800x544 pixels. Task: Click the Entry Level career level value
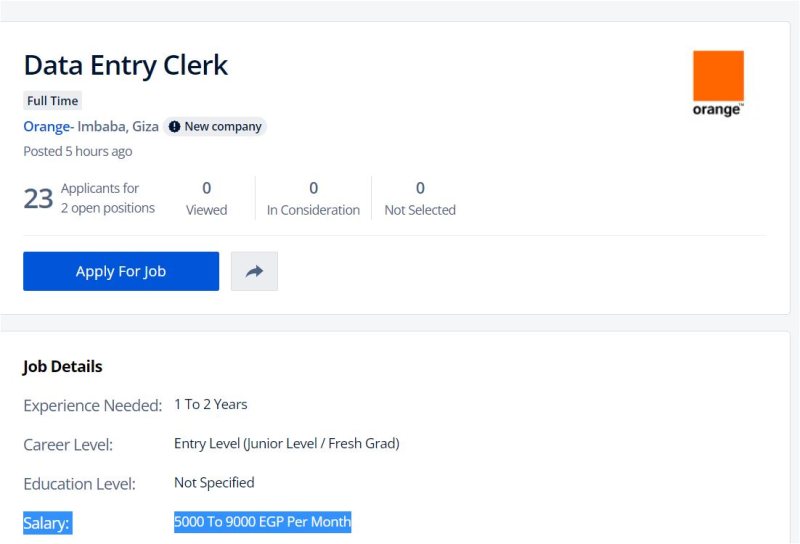click(x=287, y=443)
